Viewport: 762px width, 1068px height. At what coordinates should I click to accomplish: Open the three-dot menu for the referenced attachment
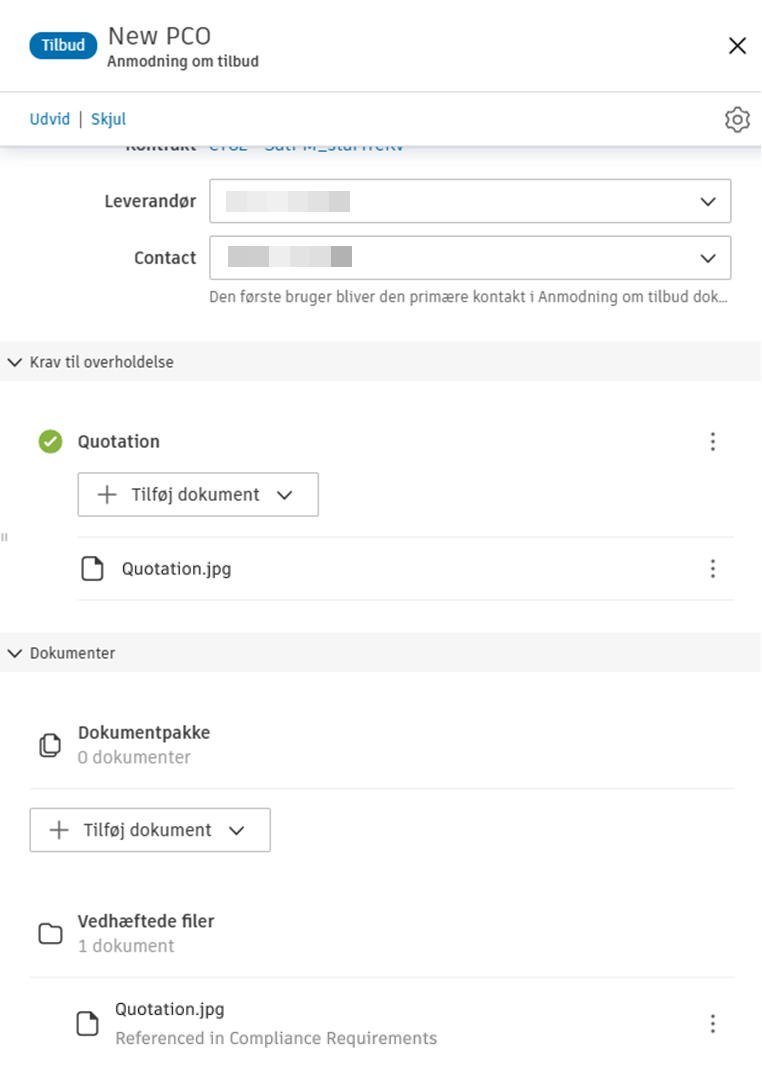point(713,1023)
